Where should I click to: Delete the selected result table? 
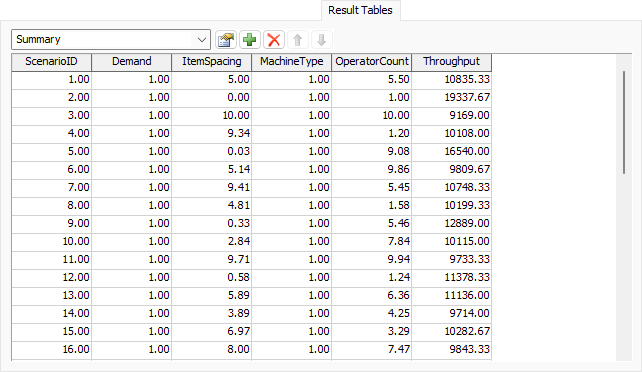[x=274, y=40]
